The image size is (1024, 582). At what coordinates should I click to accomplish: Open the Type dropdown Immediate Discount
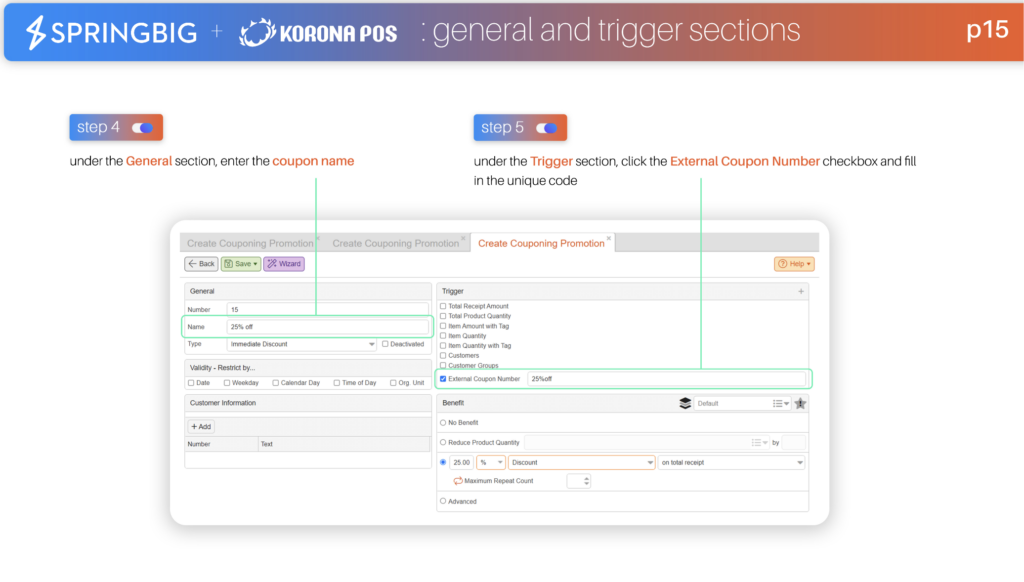(x=301, y=344)
